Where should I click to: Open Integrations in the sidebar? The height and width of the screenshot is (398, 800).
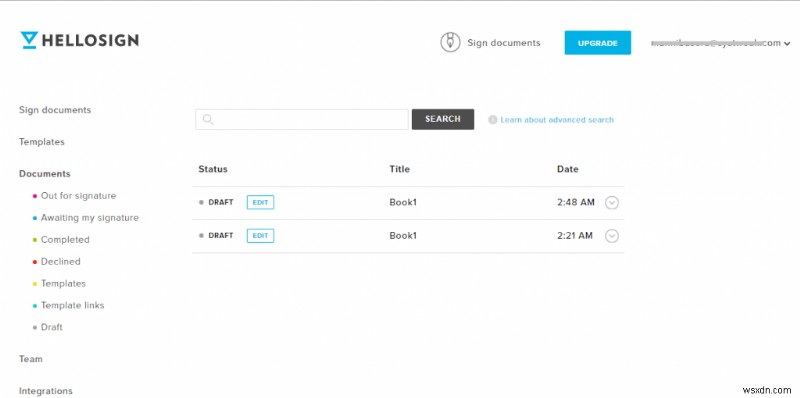coord(46,391)
